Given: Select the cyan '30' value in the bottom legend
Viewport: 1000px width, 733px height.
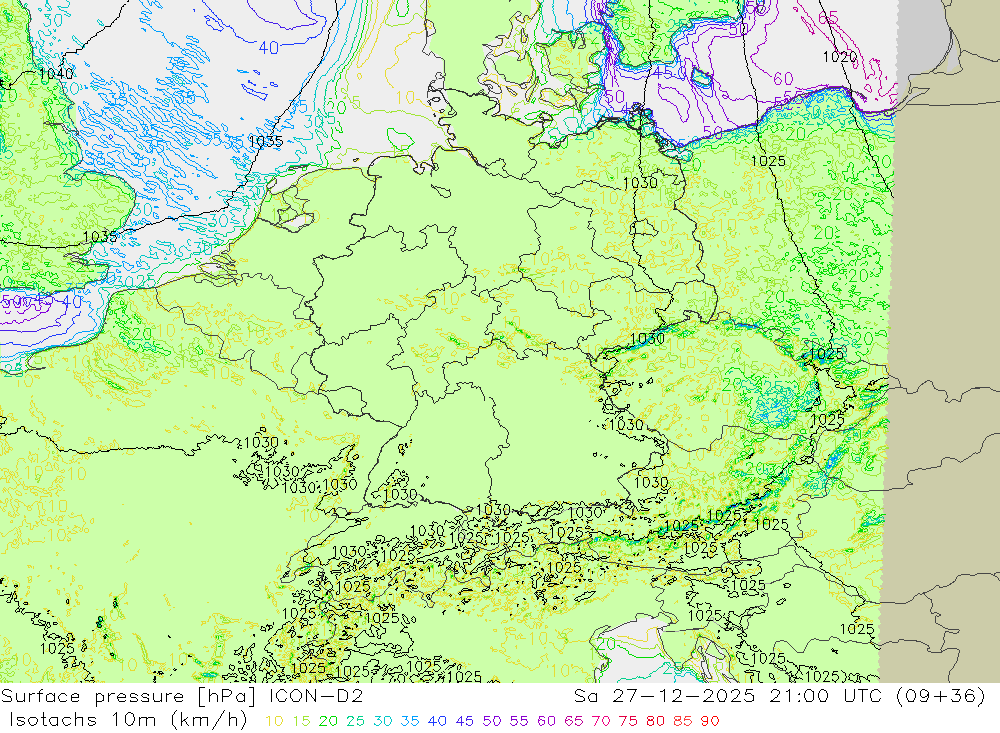Looking at the screenshot, I should pos(383,721).
